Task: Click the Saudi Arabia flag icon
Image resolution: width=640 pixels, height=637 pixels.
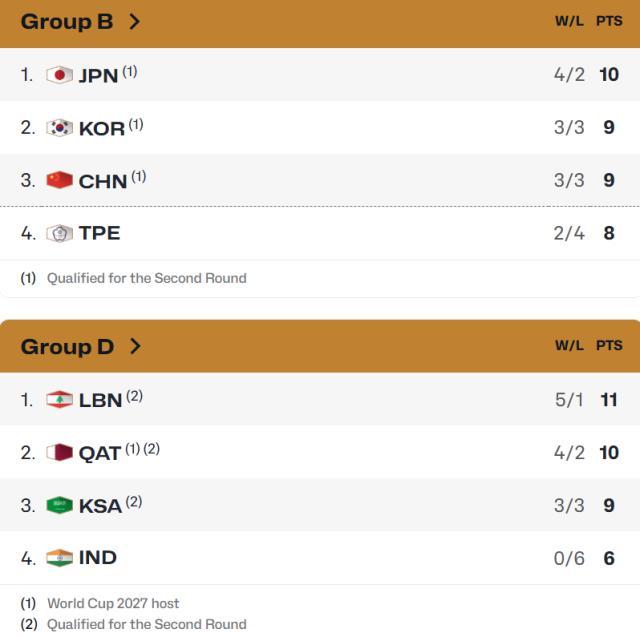Action: point(60,505)
